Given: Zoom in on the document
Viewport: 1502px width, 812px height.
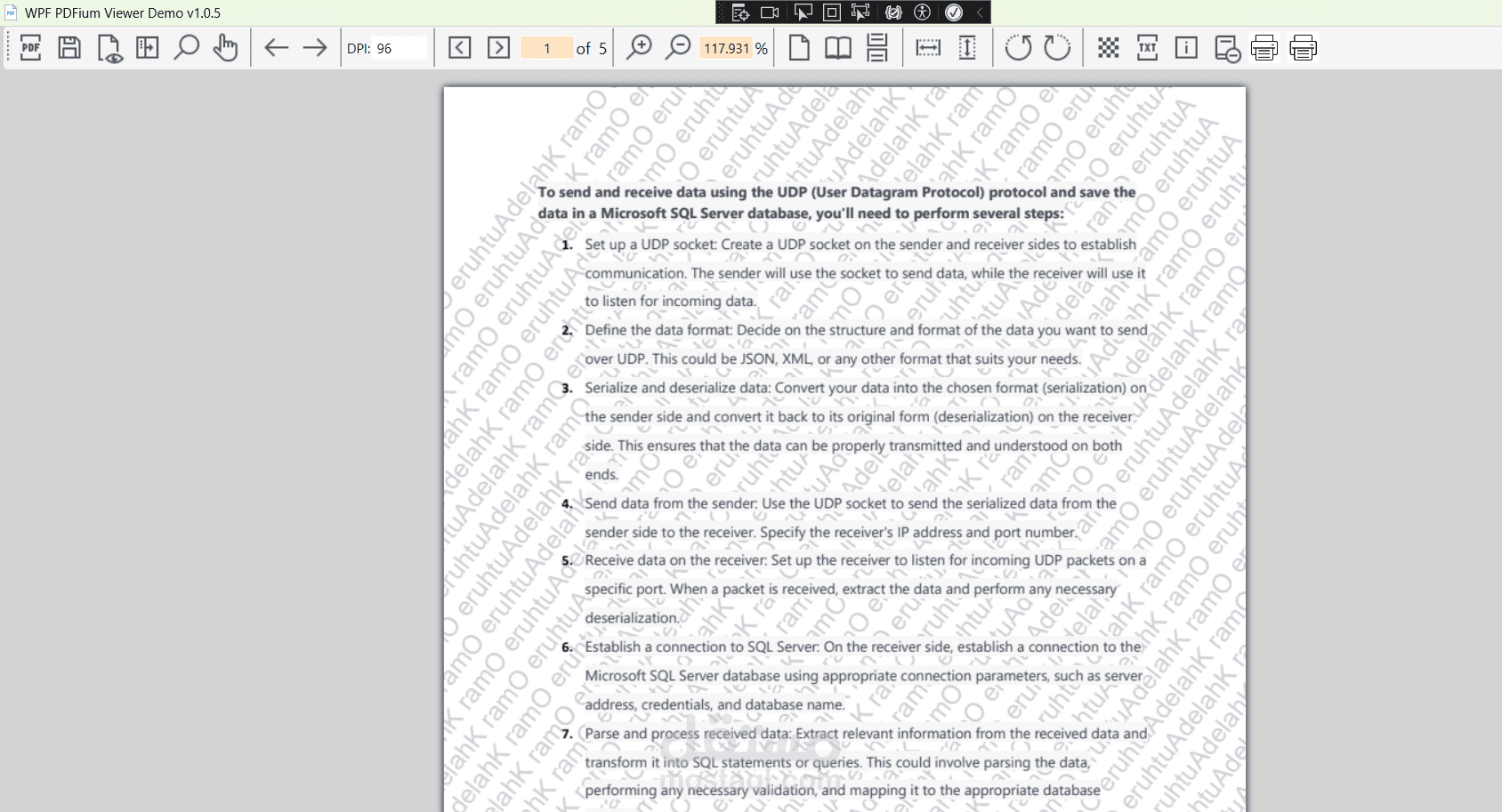Looking at the screenshot, I should pos(638,47).
